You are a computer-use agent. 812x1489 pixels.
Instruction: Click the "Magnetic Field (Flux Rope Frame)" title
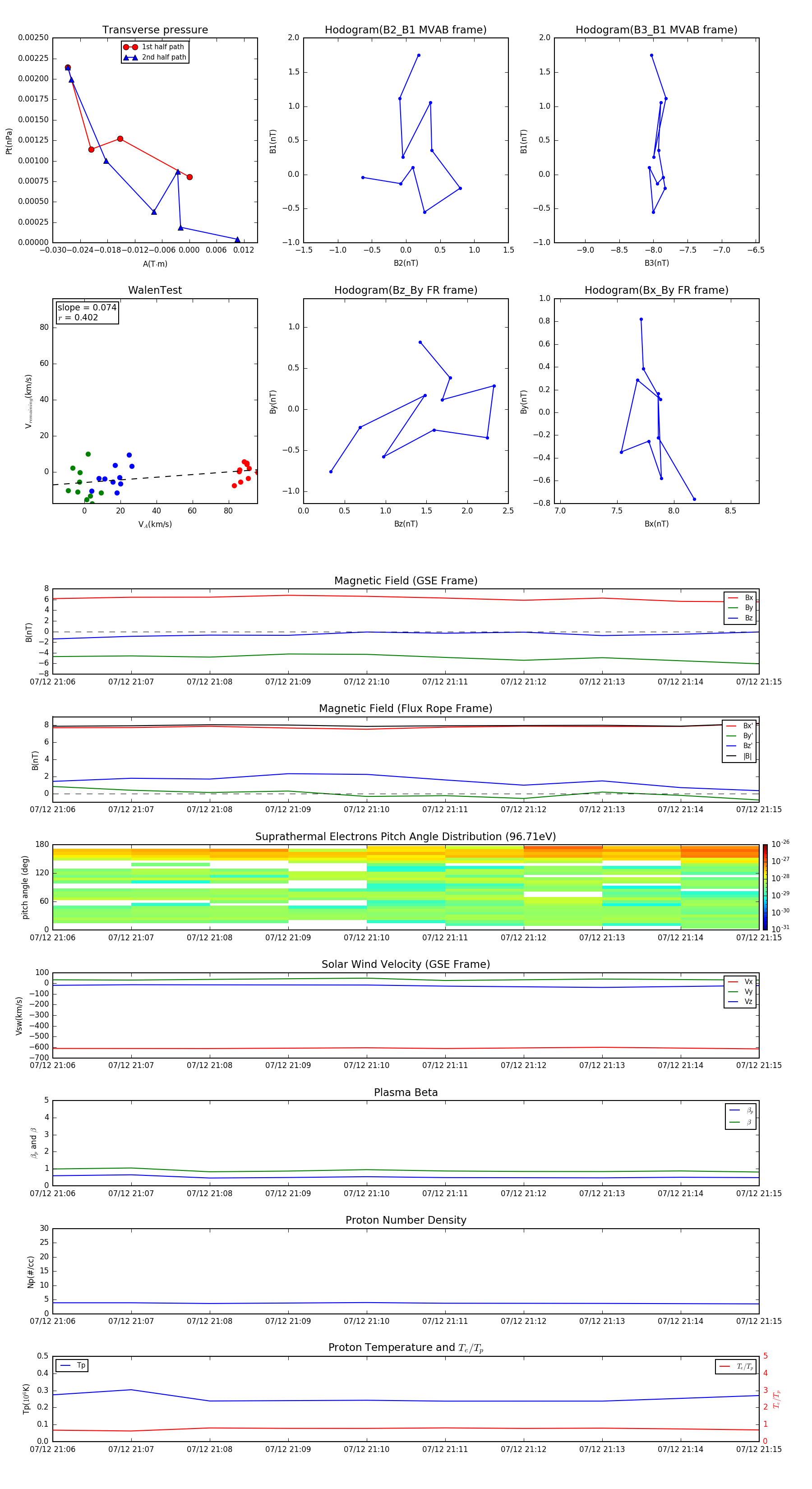coord(406,709)
